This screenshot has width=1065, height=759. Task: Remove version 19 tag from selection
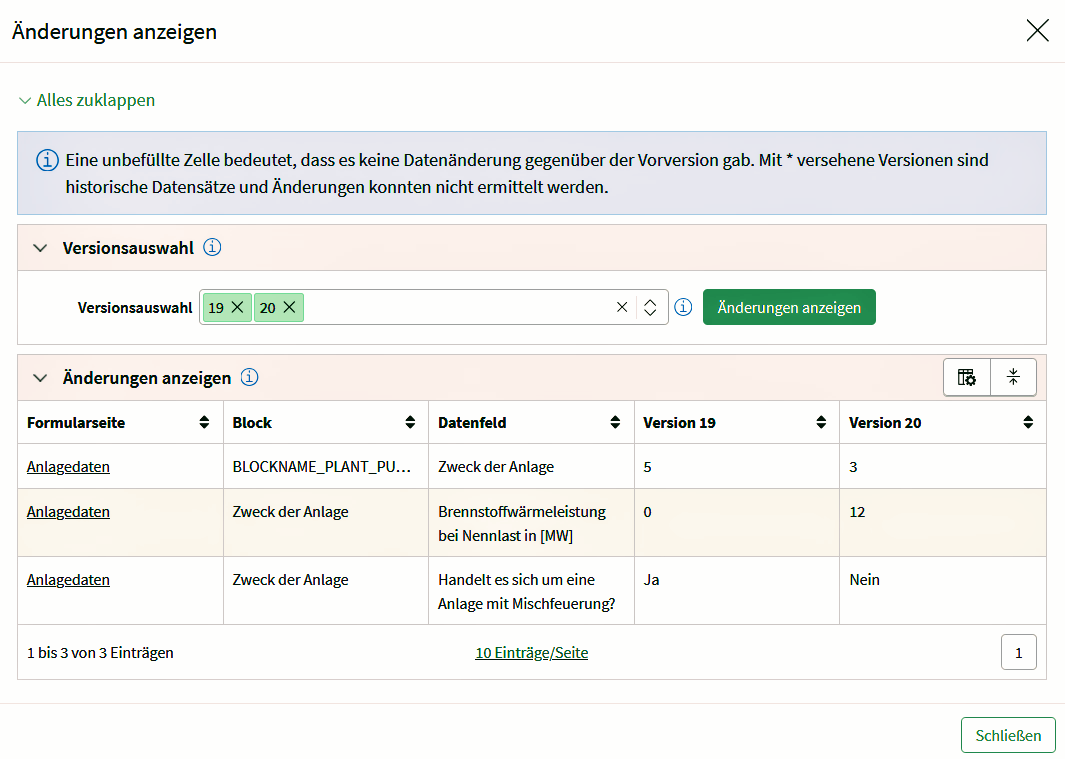pyautogui.click(x=237, y=308)
